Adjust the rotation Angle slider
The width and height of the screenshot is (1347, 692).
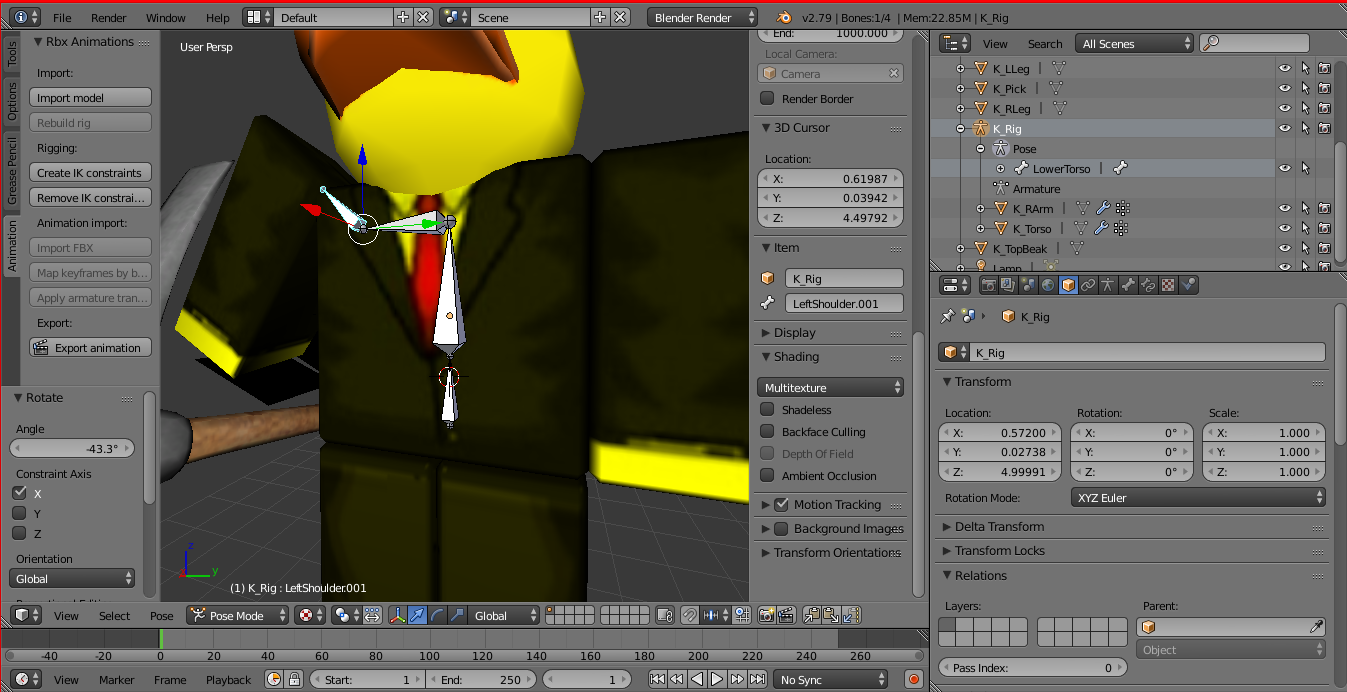tap(72, 448)
